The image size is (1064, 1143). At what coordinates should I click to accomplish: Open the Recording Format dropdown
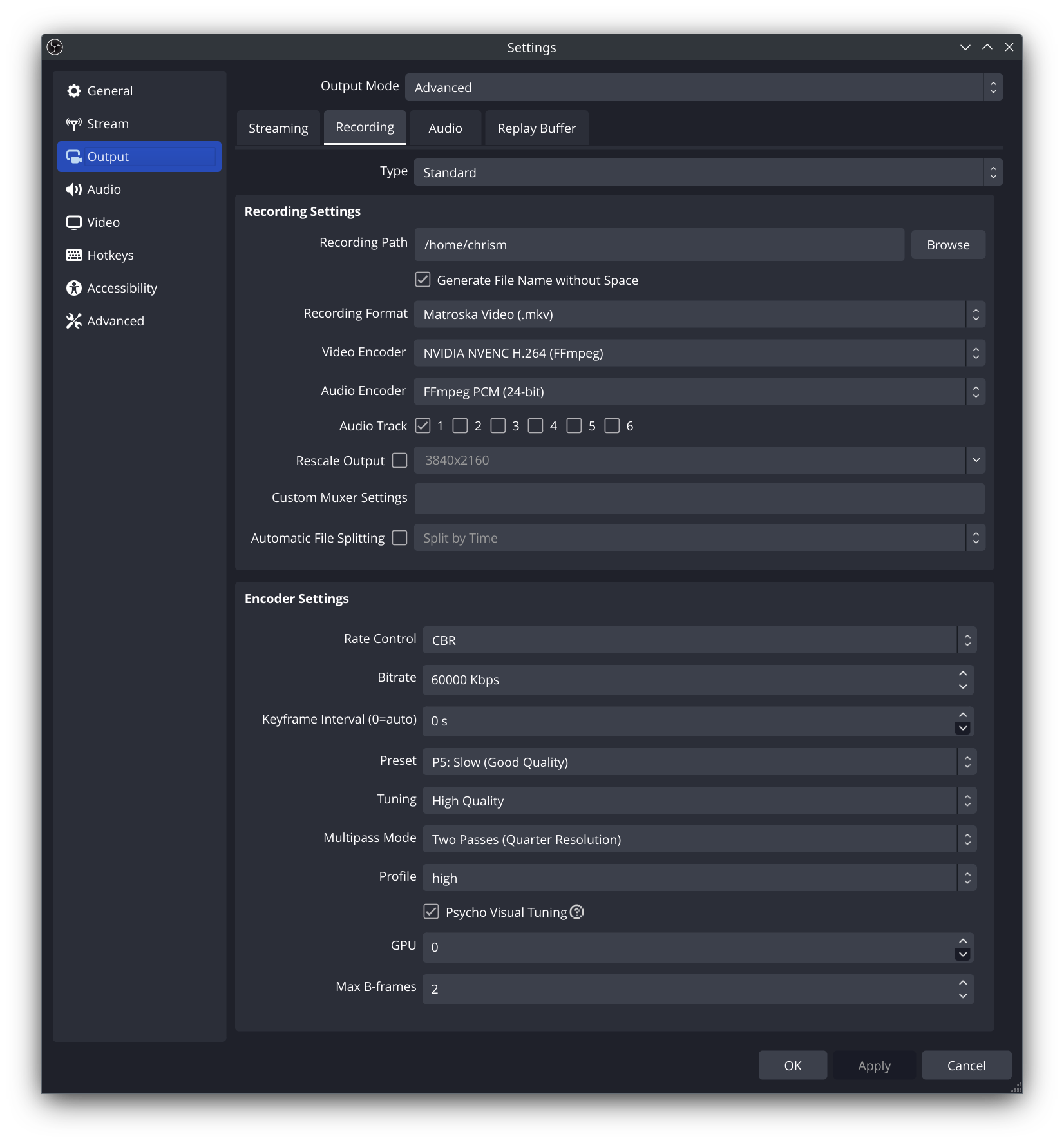click(x=699, y=314)
